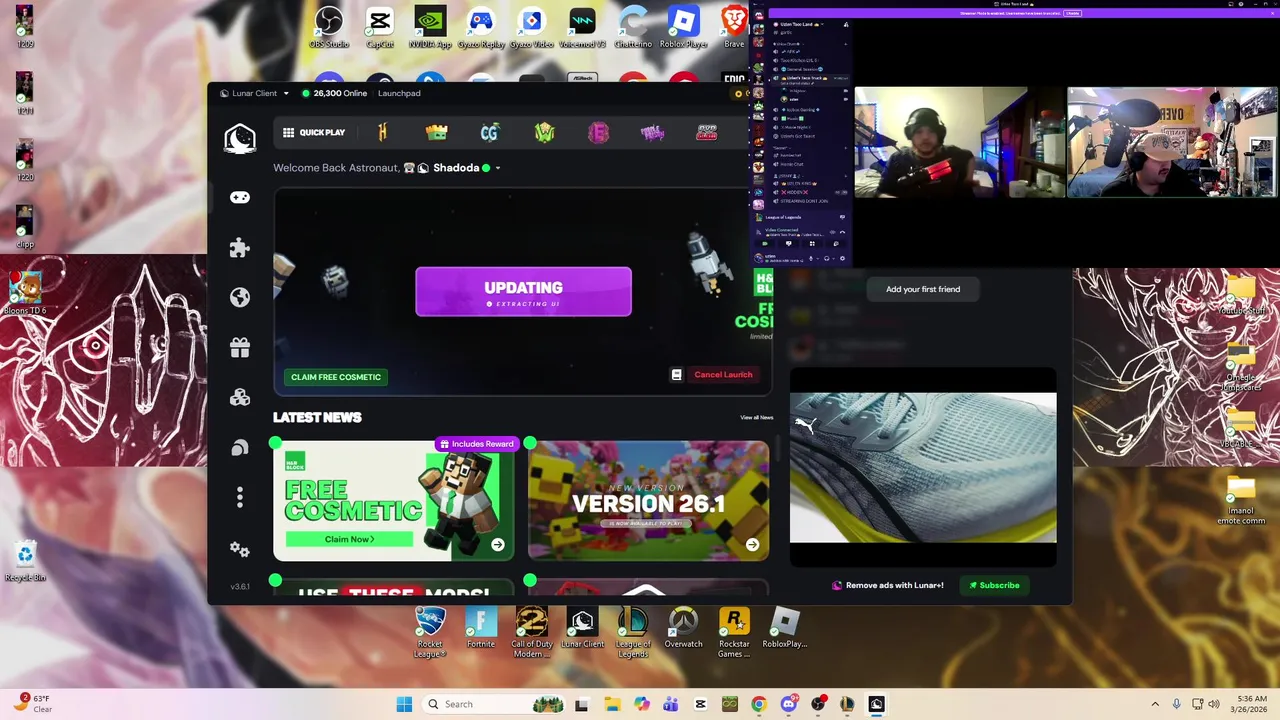Open Rockstar Games desktop shortcut
The width and height of the screenshot is (1280, 720).
[x=734, y=632]
